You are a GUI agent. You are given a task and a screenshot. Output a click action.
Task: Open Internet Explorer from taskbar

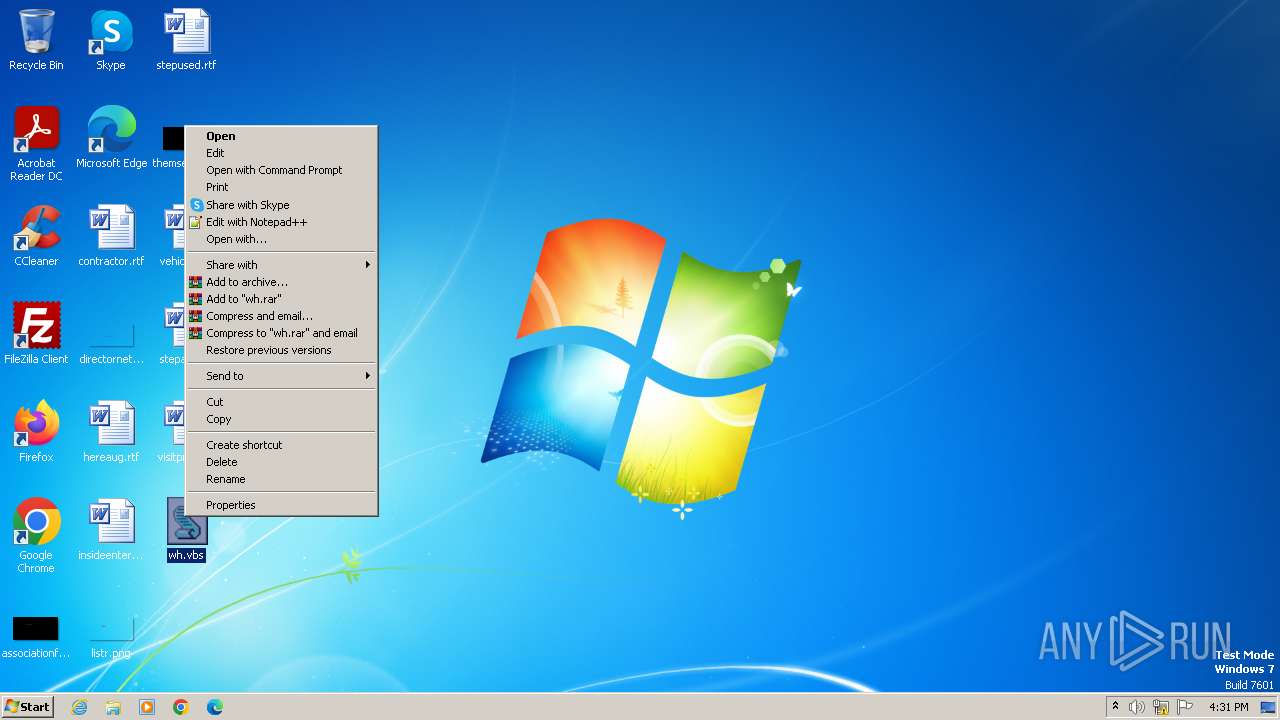(x=79, y=707)
